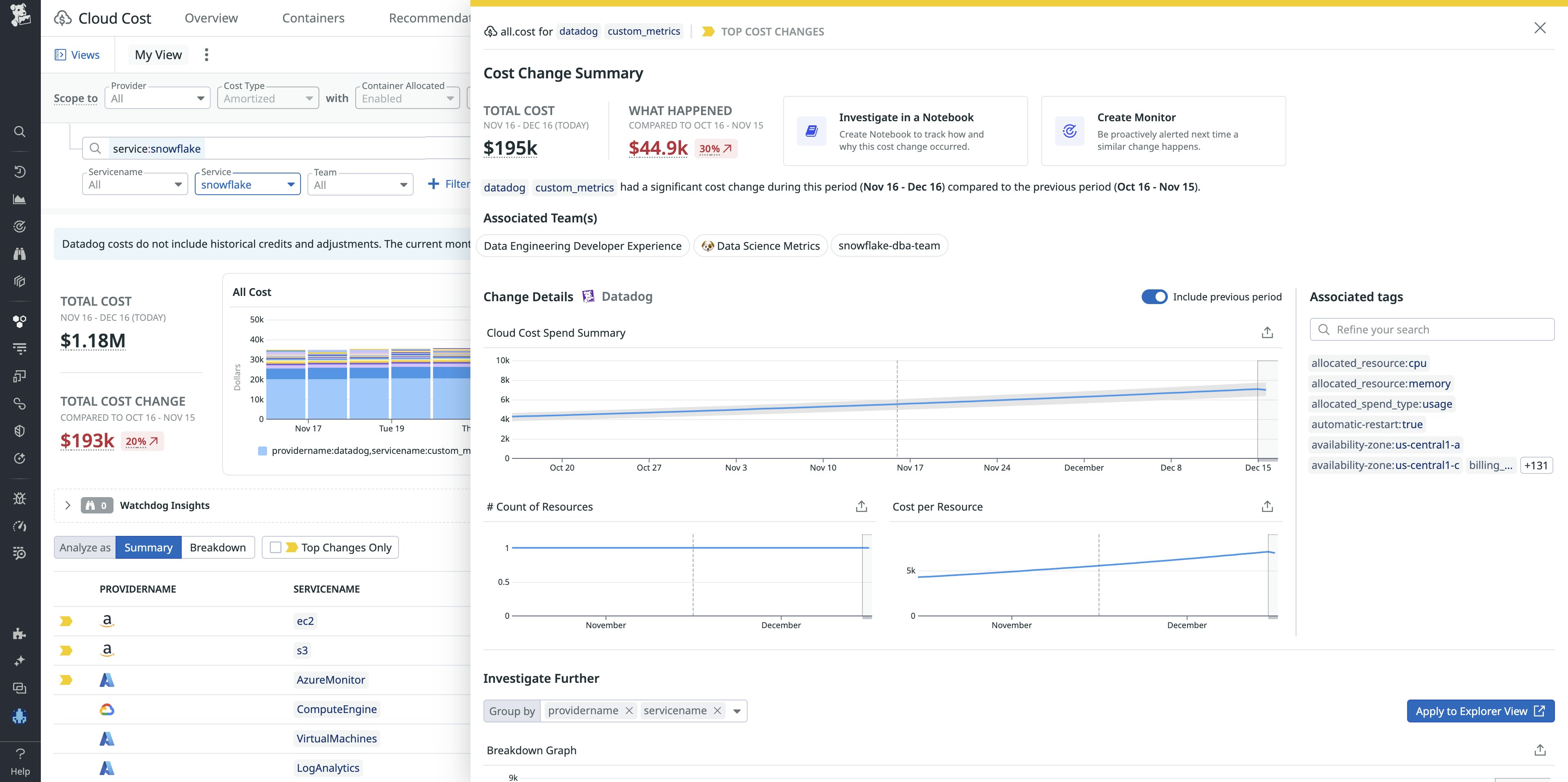Check the Top Changes Only checkbox

pos(276,547)
